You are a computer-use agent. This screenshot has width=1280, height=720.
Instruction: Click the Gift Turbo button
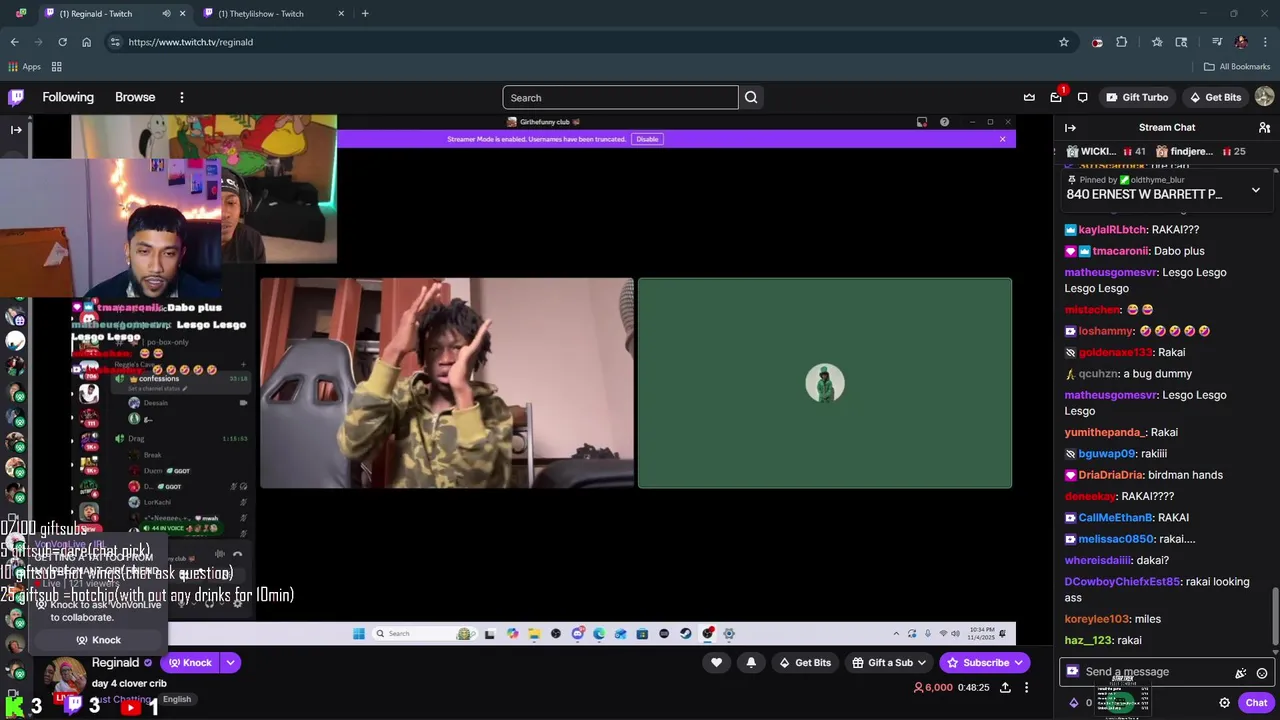[x=1137, y=97]
